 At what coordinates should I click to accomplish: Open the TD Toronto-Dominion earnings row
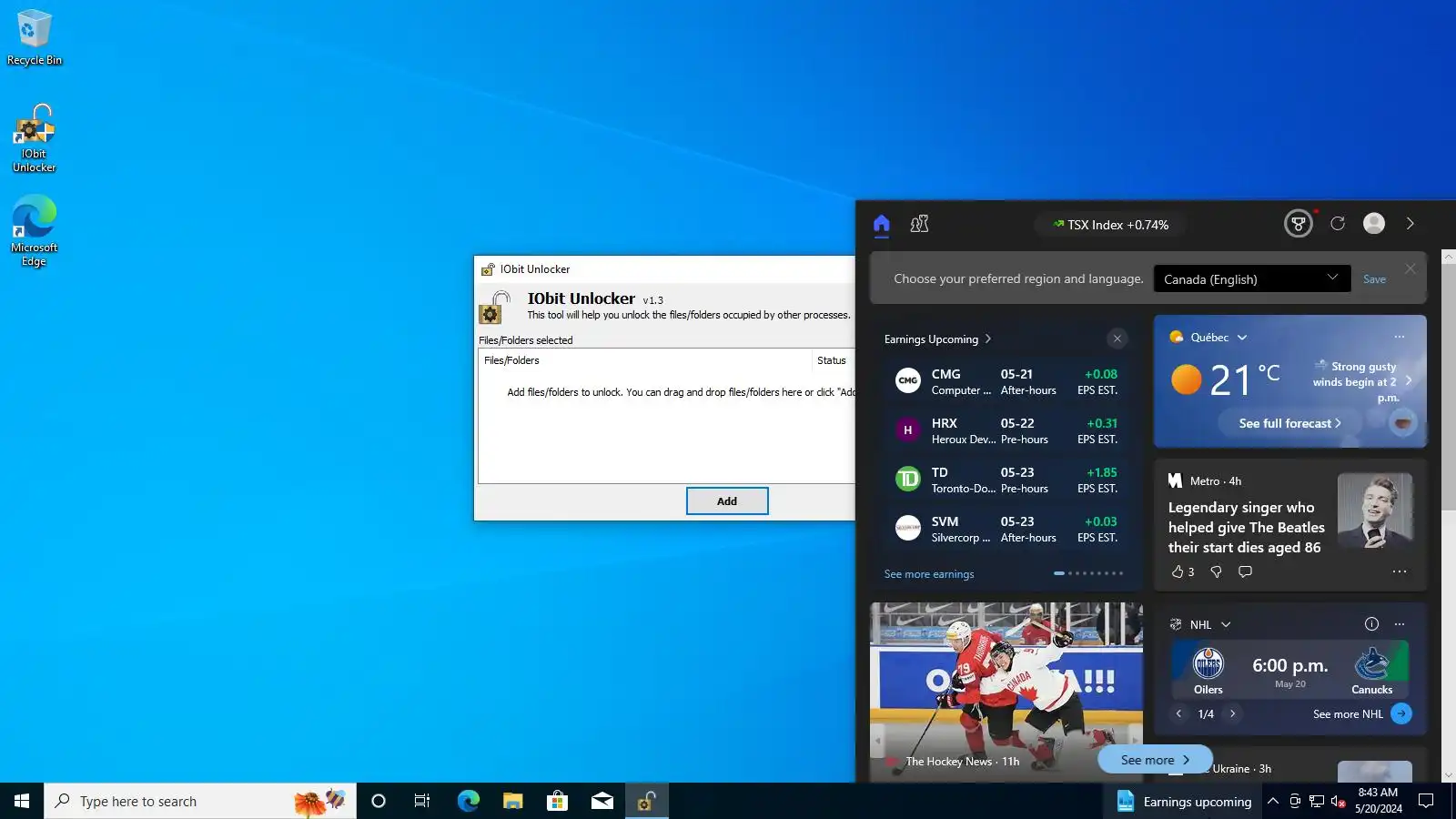[1006, 480]
